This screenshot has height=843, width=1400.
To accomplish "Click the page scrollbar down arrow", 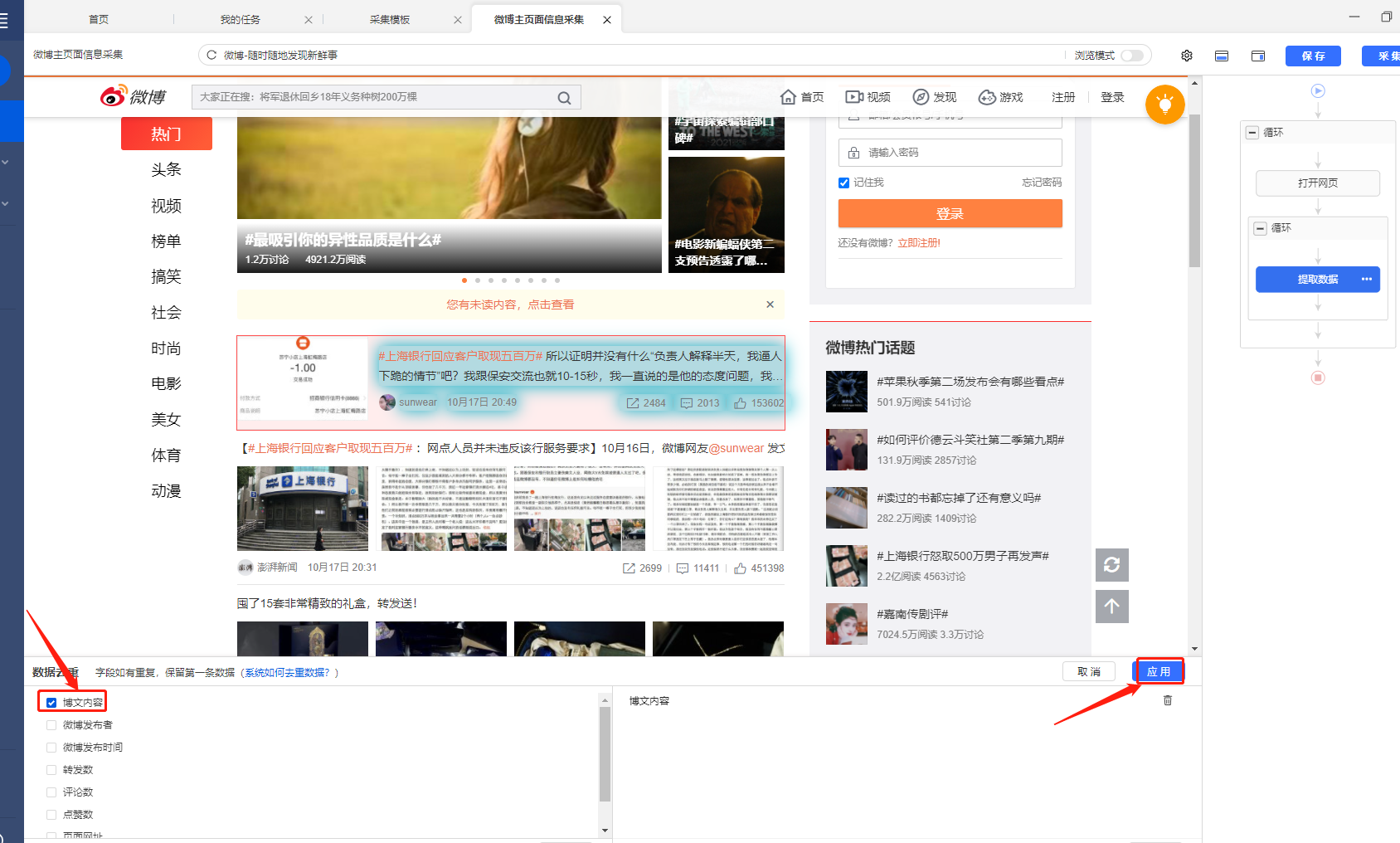I will 1194,649.
